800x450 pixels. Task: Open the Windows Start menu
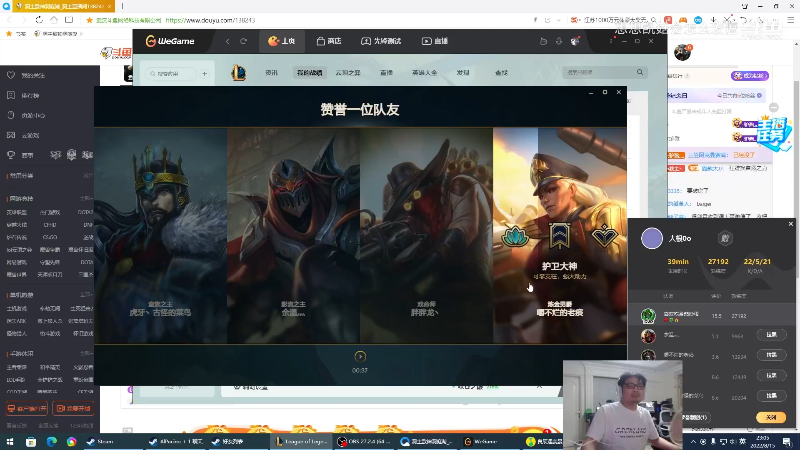(10, 441)
